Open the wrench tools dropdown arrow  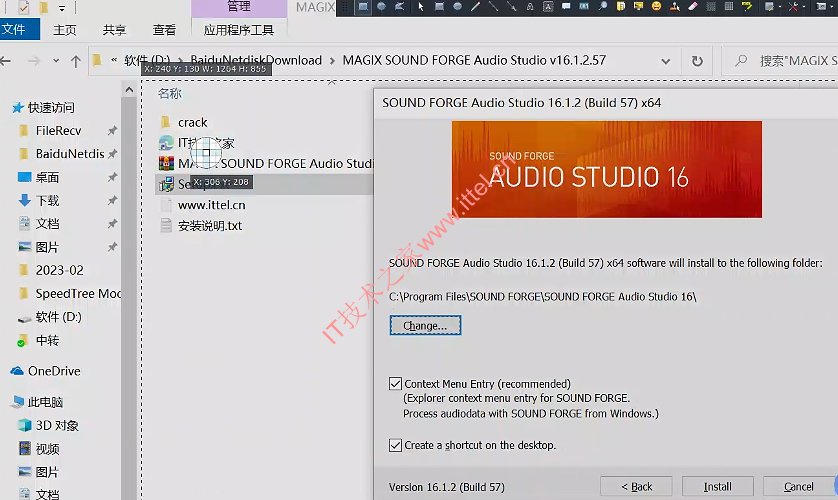click(x=804, y=7)
